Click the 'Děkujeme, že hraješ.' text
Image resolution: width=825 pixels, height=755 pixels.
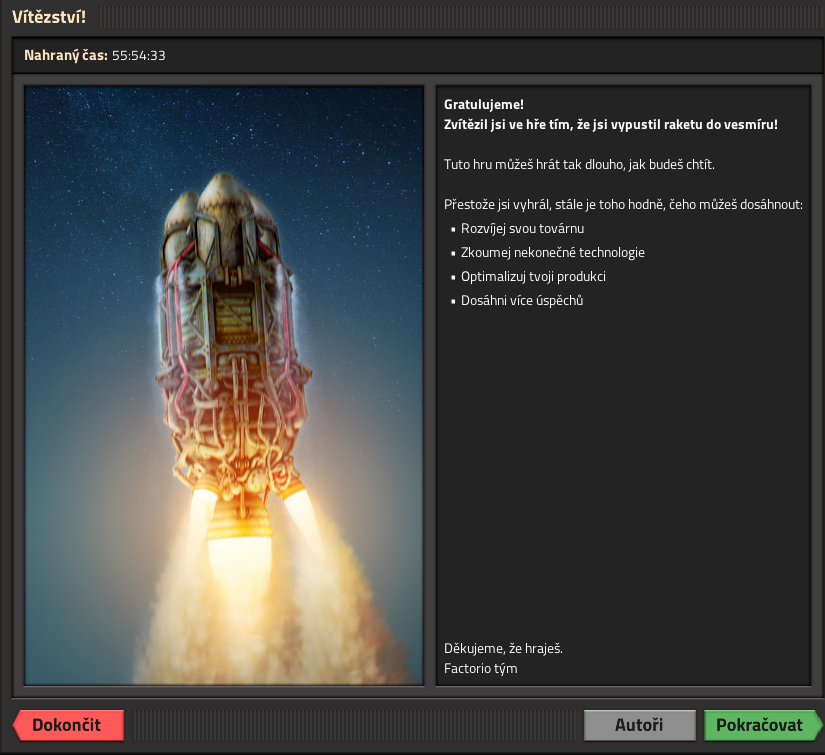pos(503,648)
